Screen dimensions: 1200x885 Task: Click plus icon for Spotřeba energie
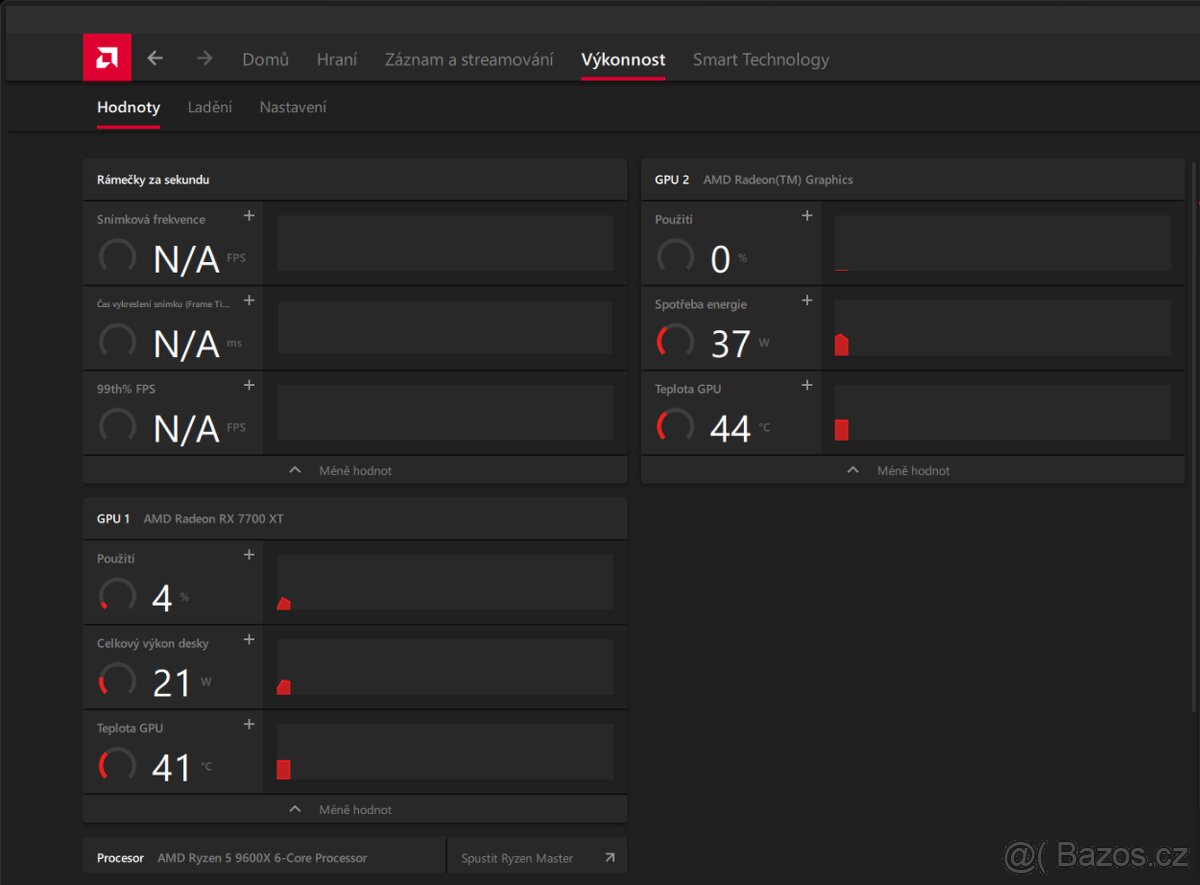point(807,301)
